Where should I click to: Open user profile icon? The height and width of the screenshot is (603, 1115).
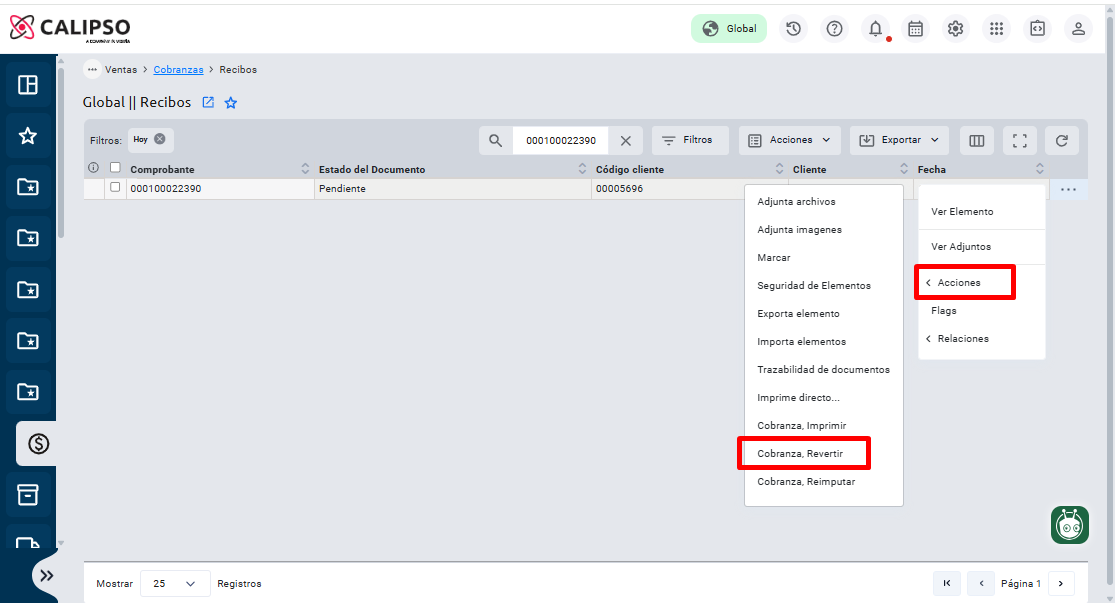[x=1078, y=28]
